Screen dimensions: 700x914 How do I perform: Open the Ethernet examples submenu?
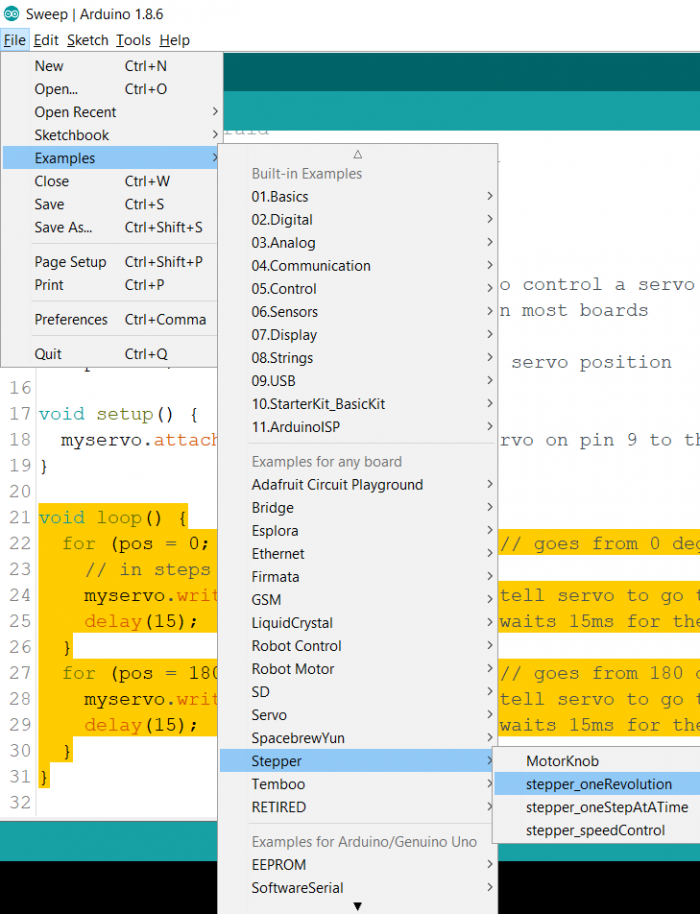coord(358,554)
